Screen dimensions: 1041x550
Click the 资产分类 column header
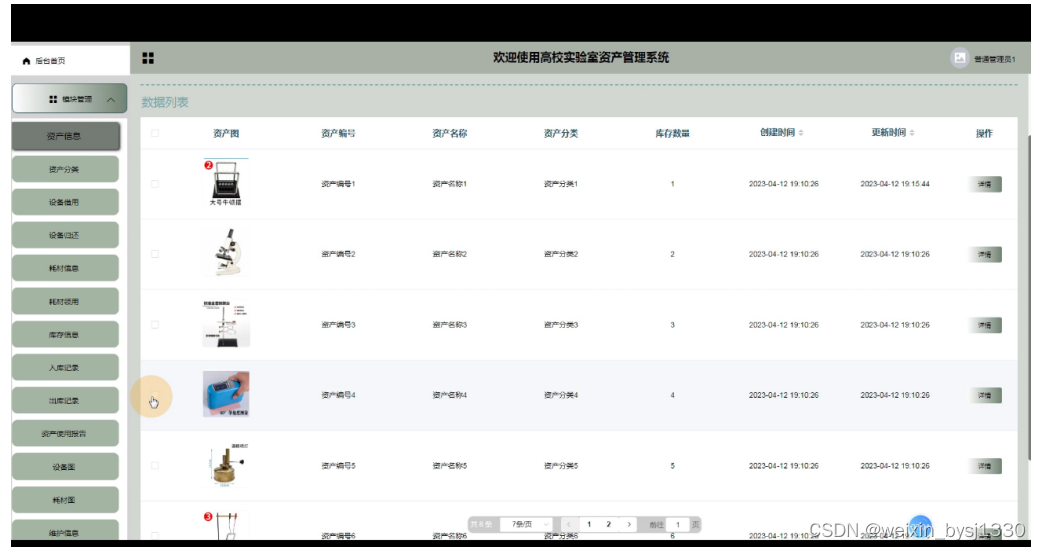coord(561,134)
